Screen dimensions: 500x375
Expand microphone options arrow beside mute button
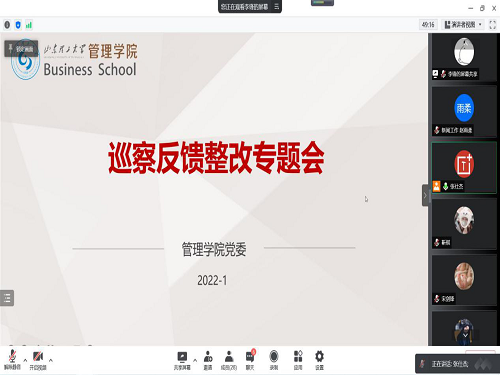[x=25, y=360]
